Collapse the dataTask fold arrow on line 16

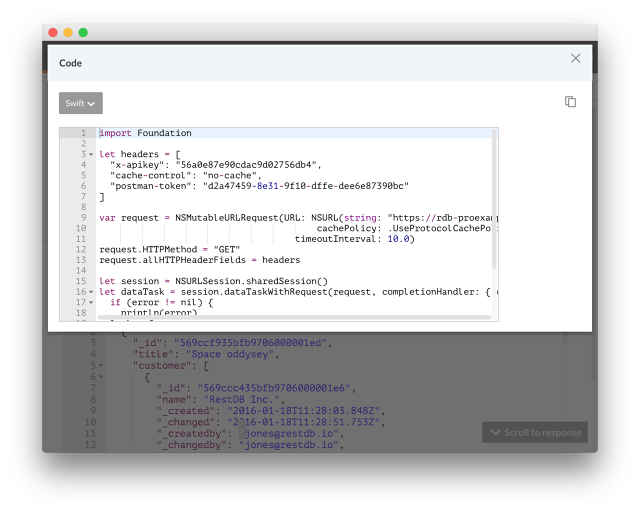coord(91,292)
